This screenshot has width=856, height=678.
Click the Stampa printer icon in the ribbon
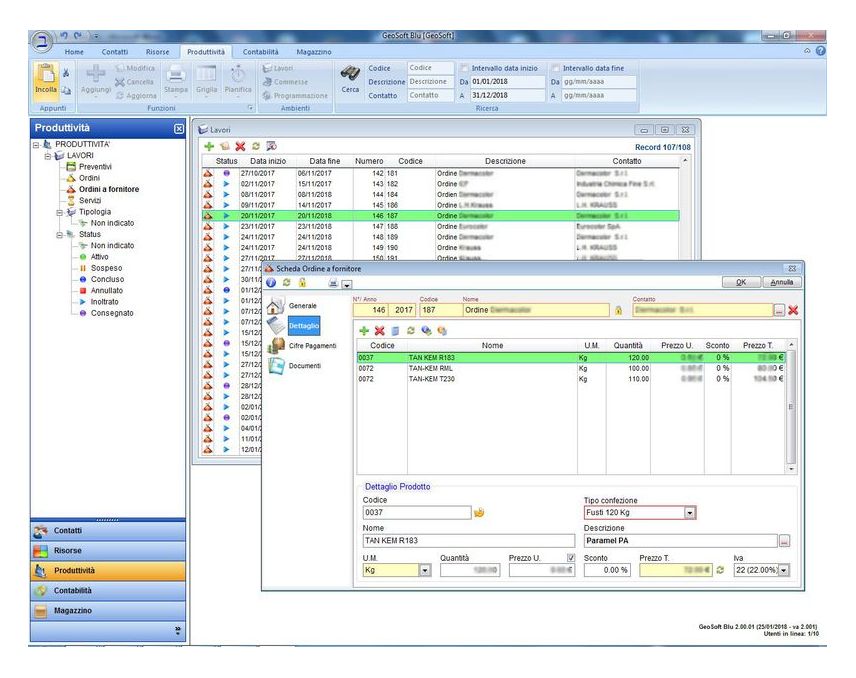175,73
